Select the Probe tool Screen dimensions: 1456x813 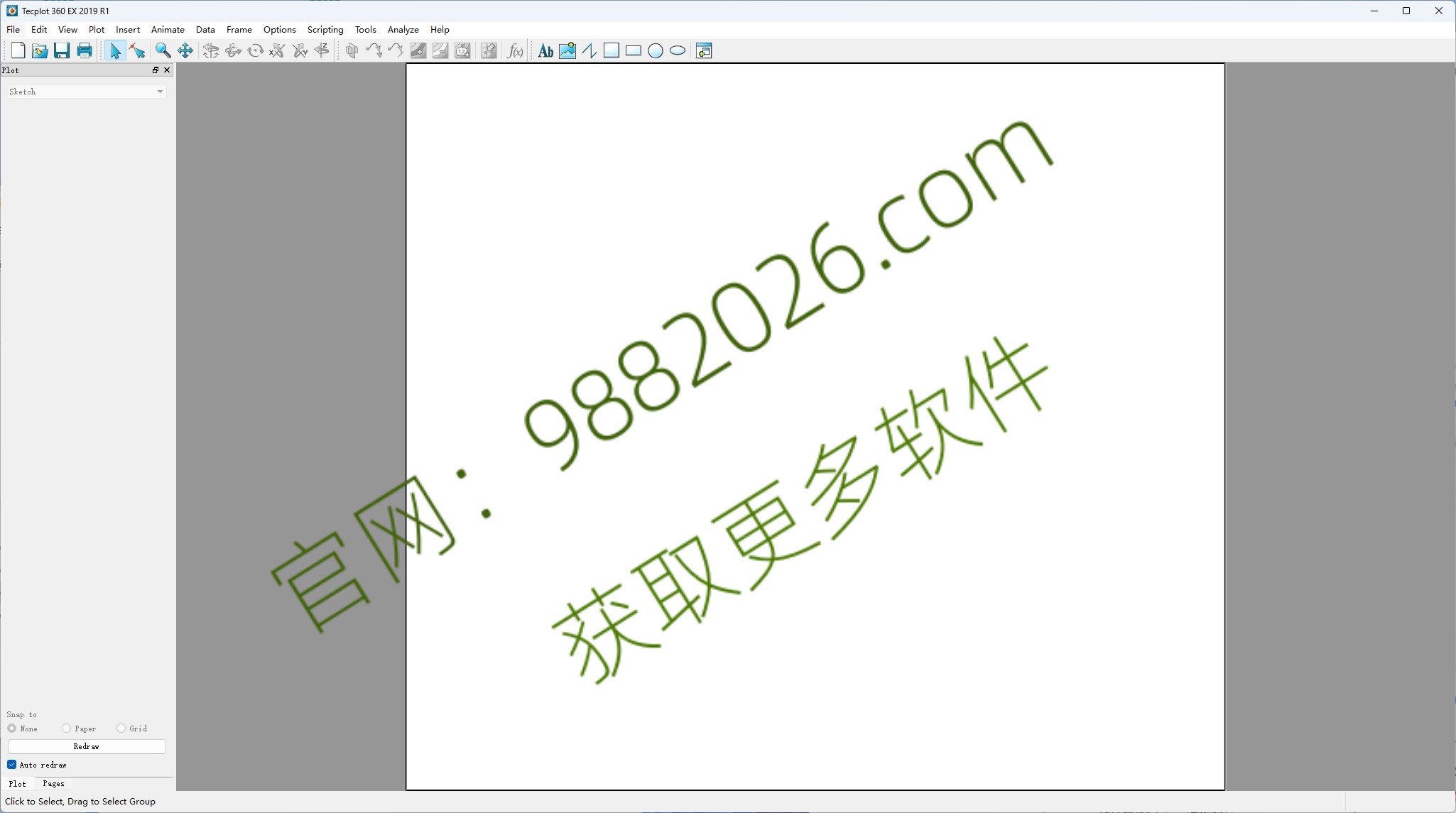point(489,50)
